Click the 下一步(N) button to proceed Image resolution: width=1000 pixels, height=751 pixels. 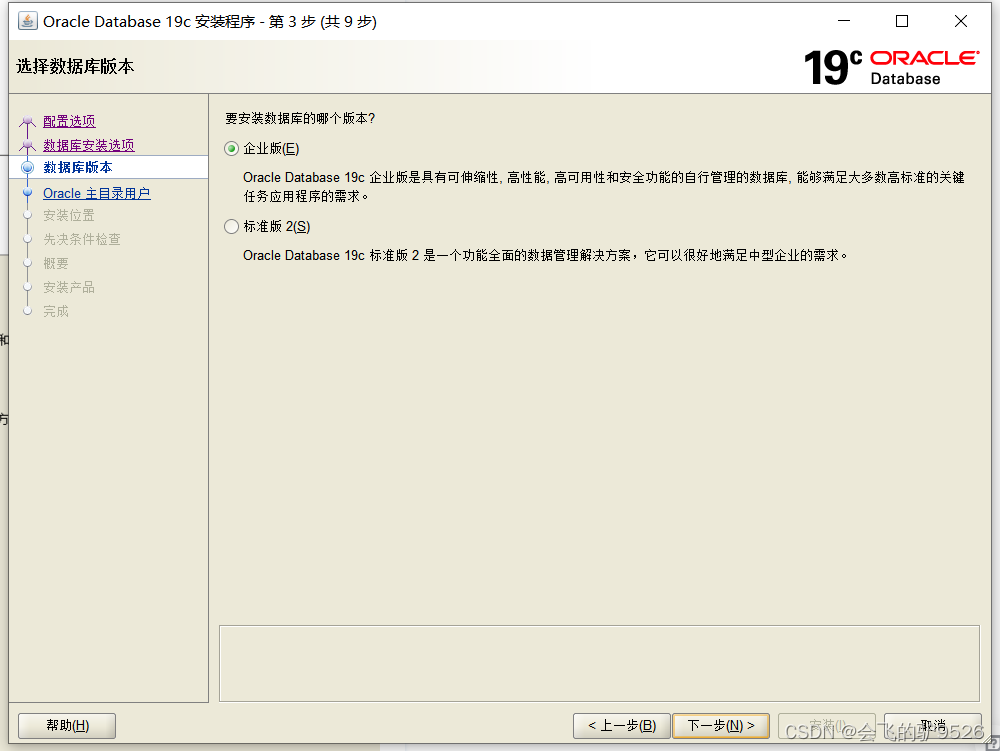[721, 725]
